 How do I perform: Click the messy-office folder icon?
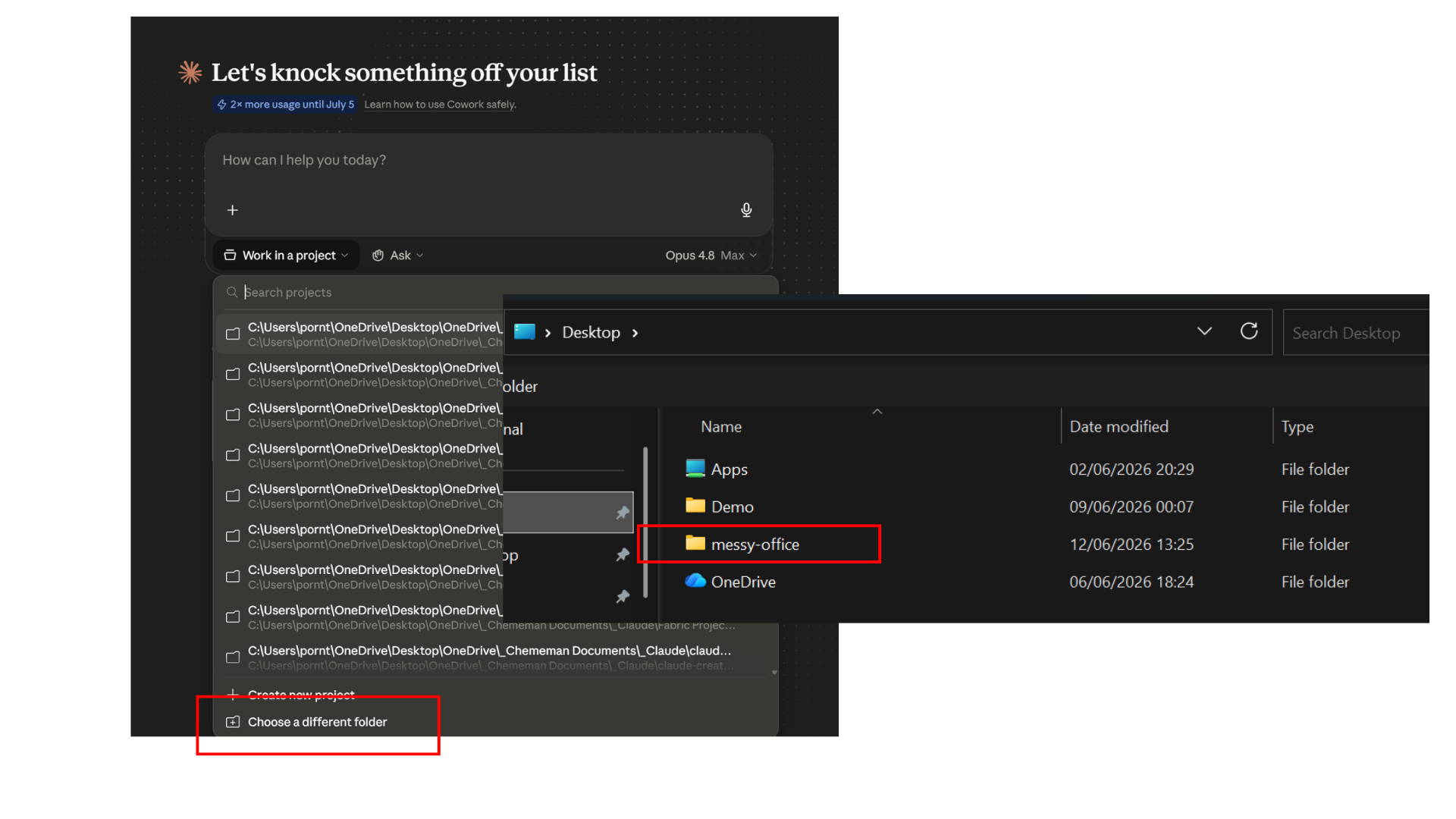[695, 543]
